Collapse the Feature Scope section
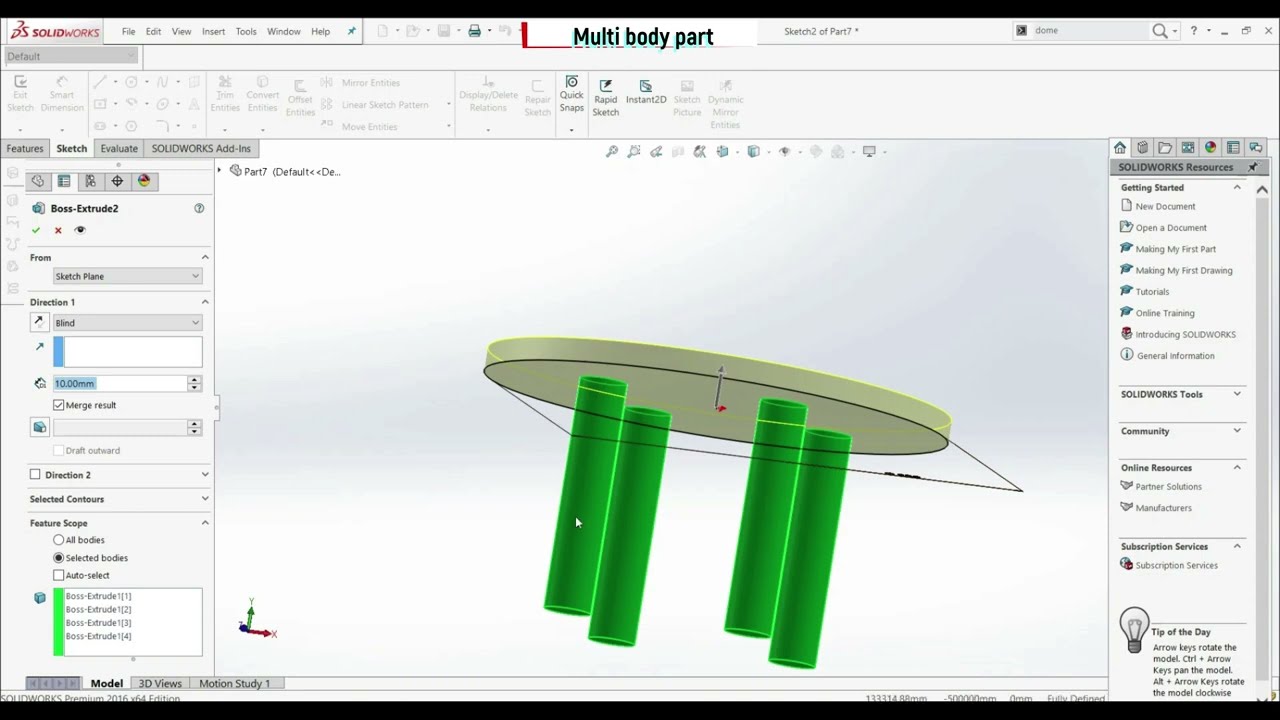 pyautogui.click(x=205, y=523)
